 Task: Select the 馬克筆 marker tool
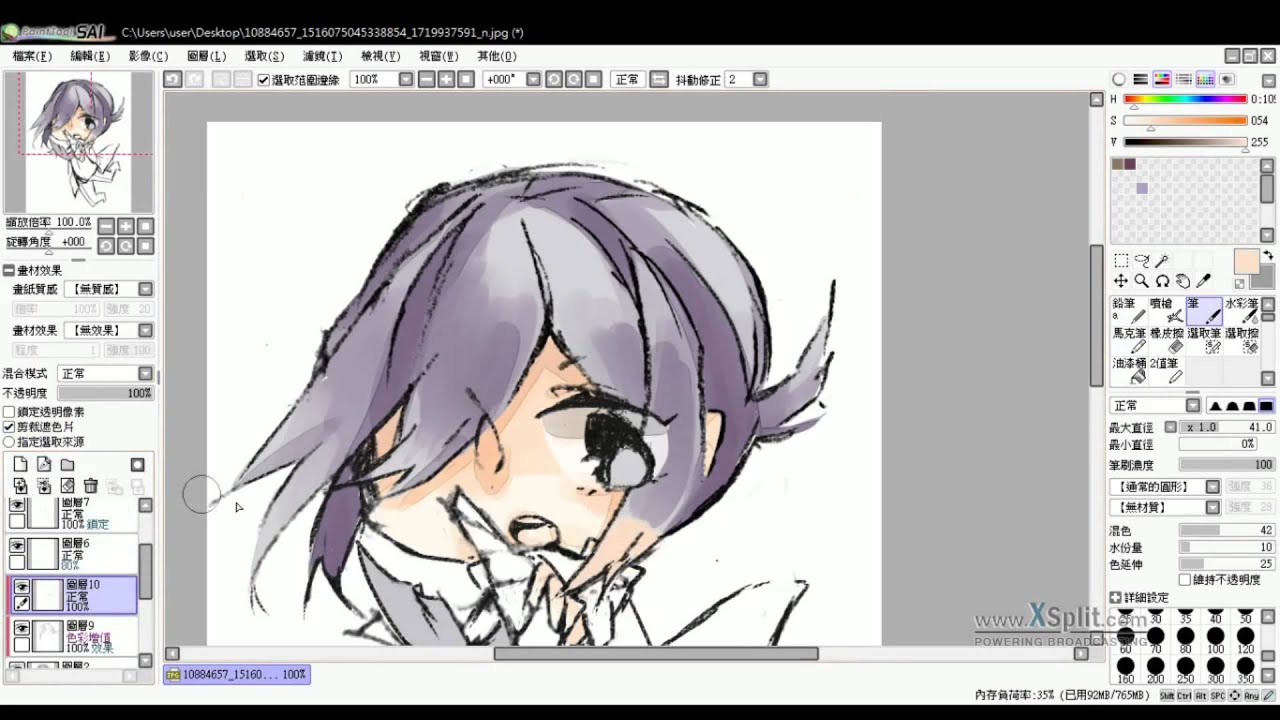tap(1128, 340)
